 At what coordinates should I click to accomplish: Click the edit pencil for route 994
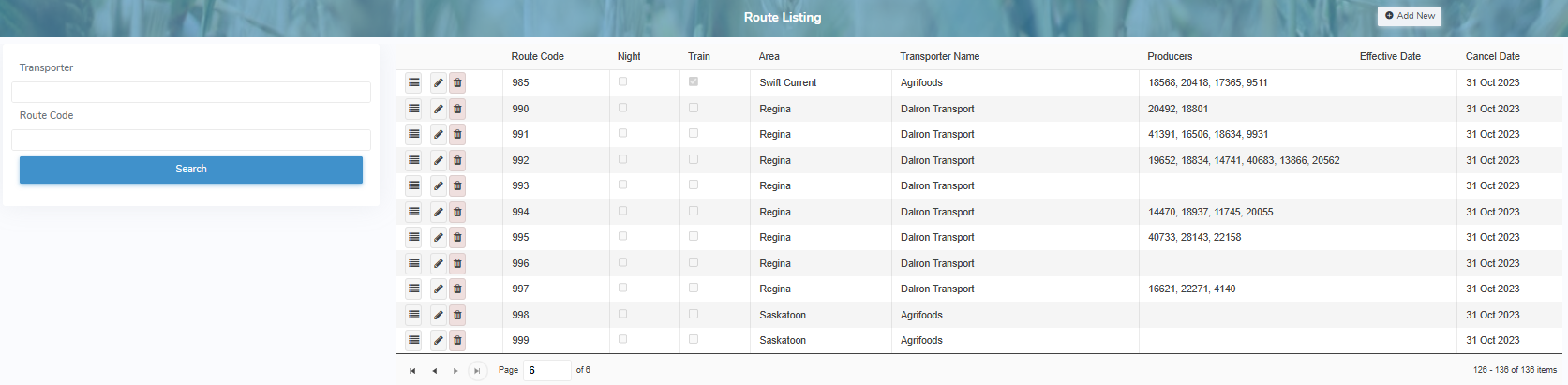point(438,212)
